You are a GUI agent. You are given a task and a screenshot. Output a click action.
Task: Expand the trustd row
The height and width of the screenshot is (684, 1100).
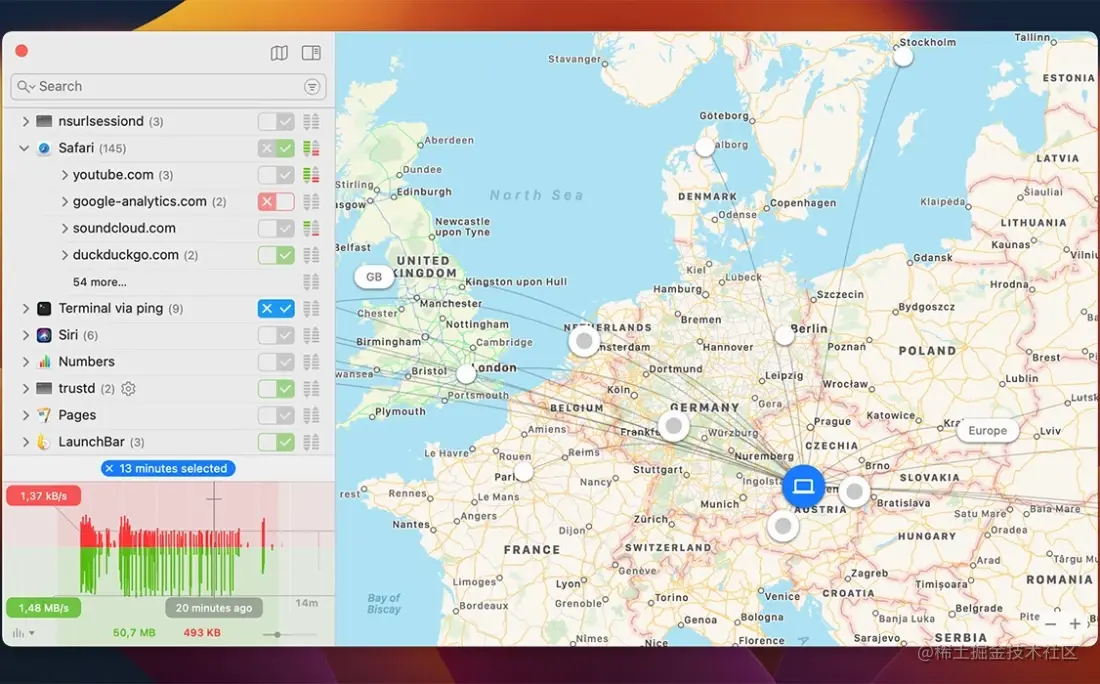(25, 389)
